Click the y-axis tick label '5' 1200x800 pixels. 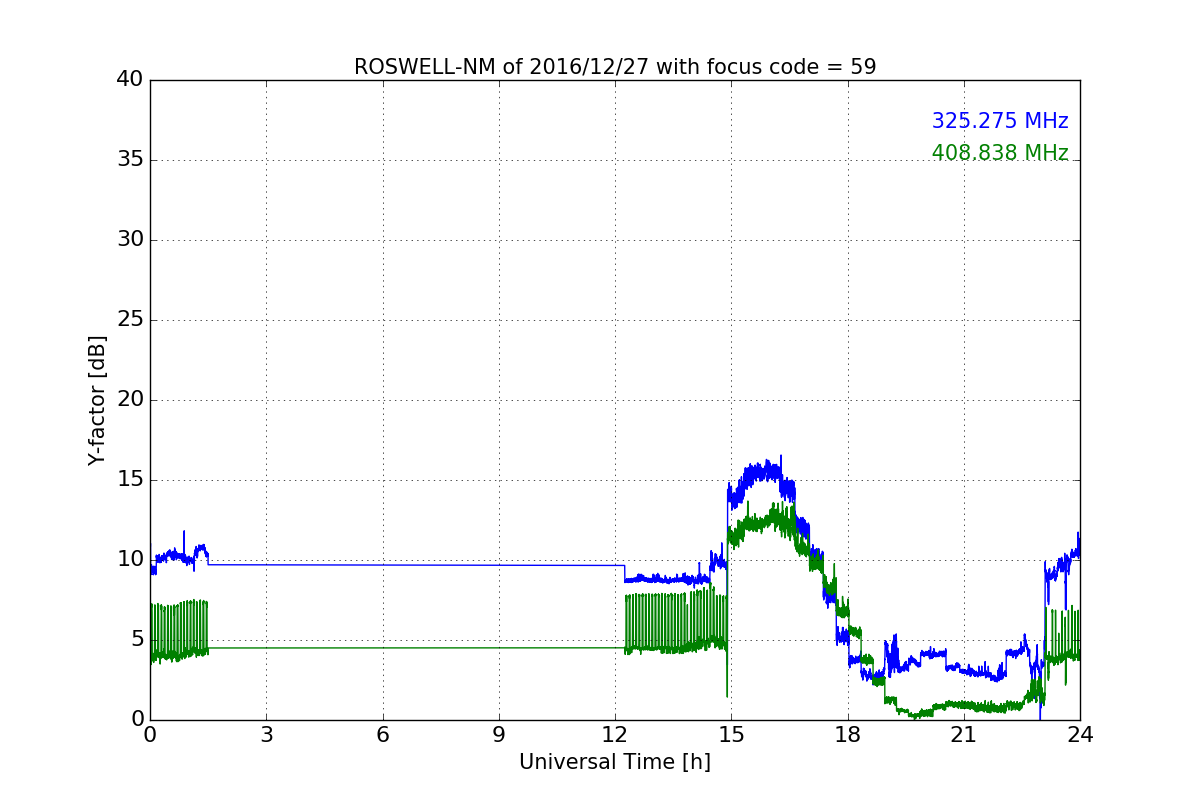click(x=136, y=639)
